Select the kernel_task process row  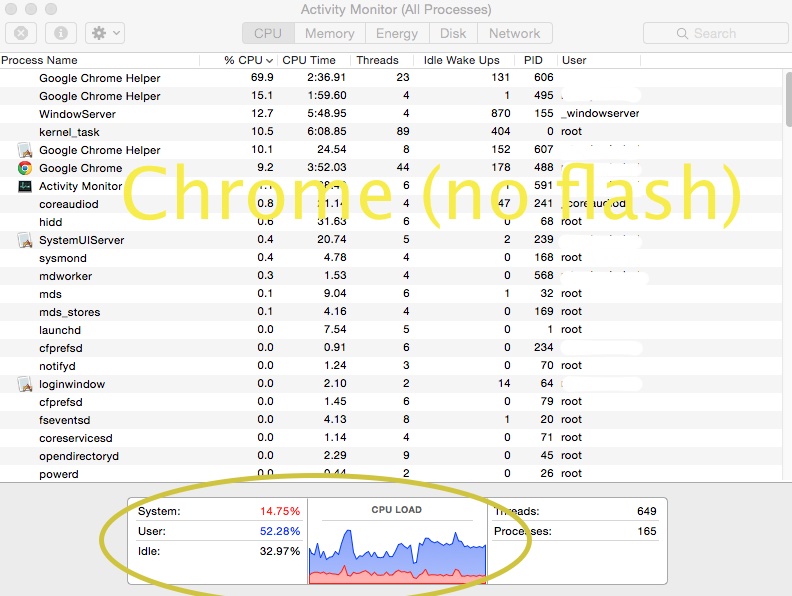391,132
